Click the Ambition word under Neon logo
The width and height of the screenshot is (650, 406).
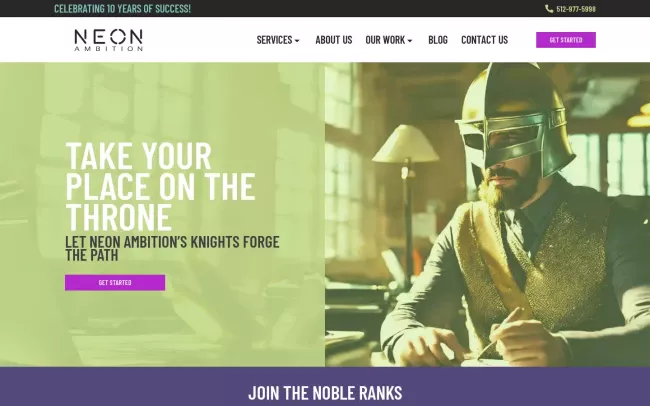[x=109, y=49]
